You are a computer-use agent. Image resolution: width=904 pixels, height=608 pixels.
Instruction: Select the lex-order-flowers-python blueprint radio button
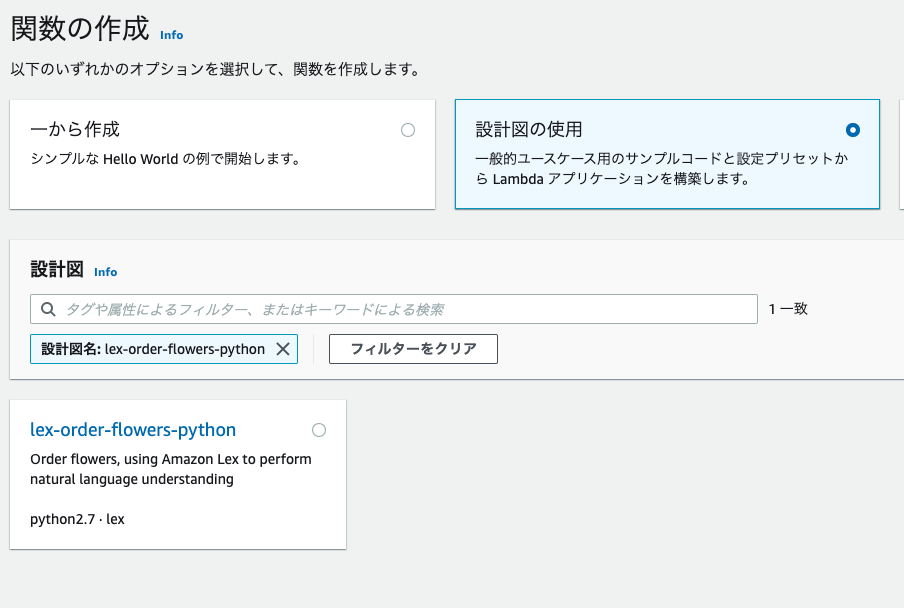tap(319, 430)
